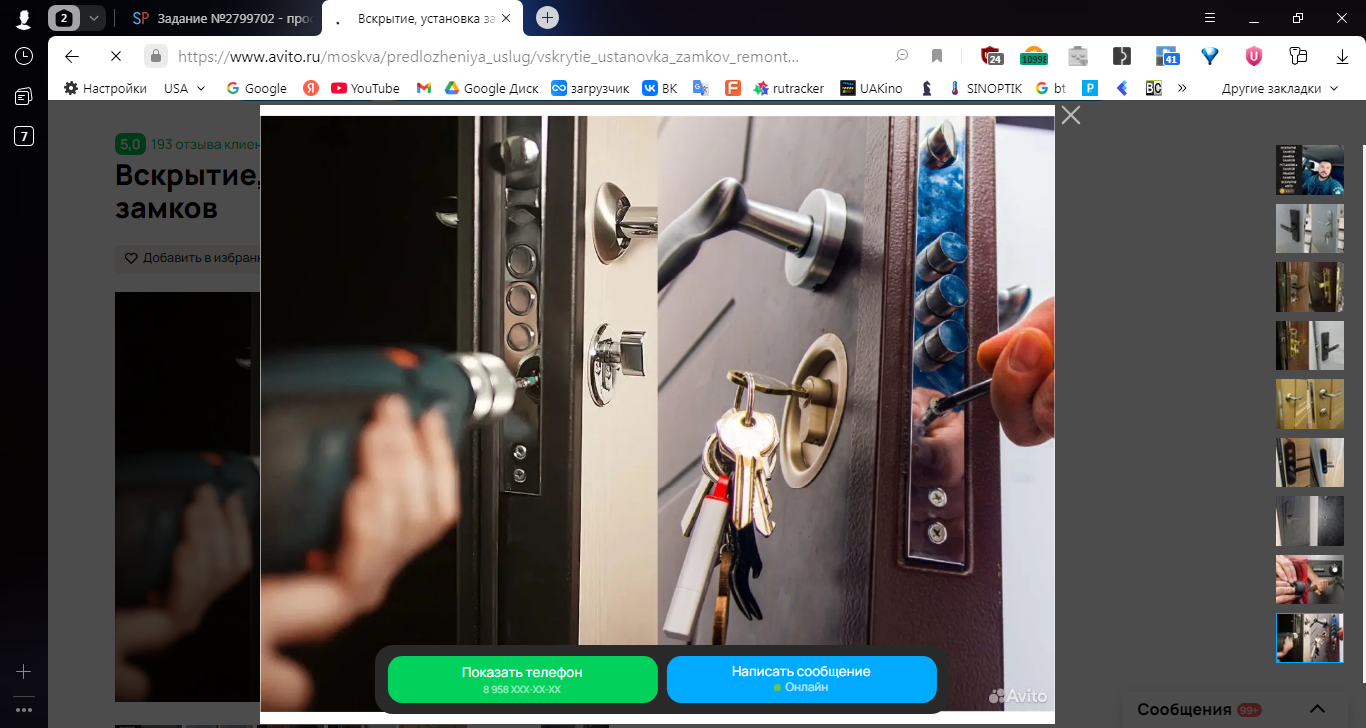Expand the Другие закладки folder
Image resolution: width=1366 pixels, height=728 pixels.
(x=1280, y=88)
